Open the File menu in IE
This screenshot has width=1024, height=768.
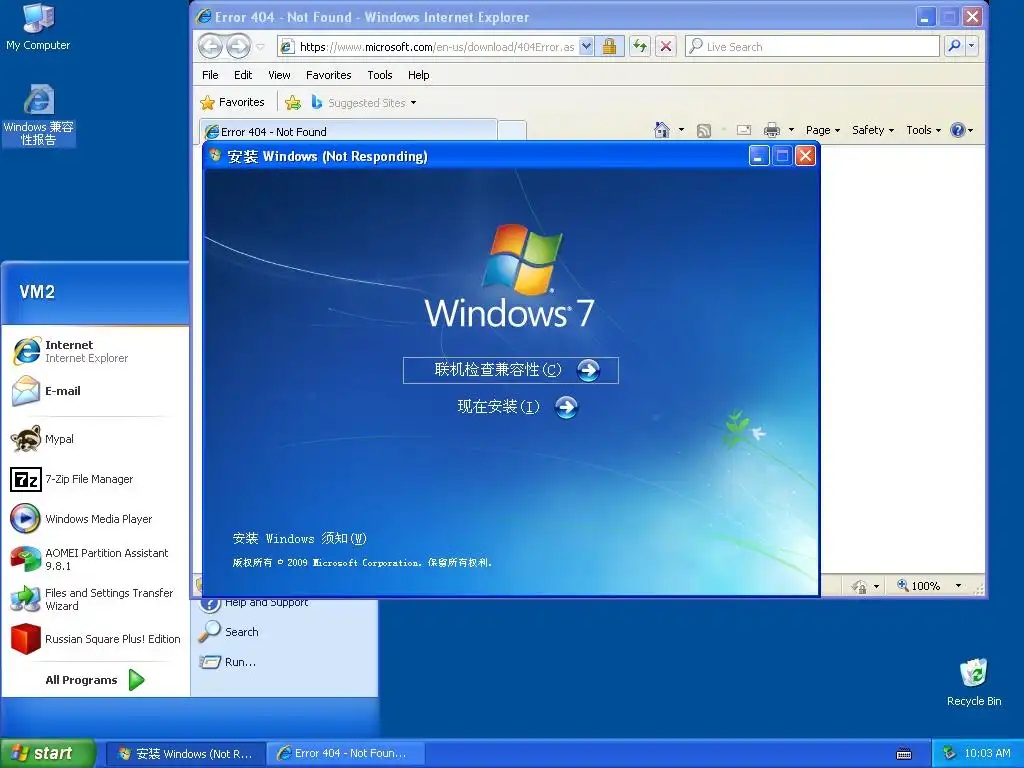click(210, 75)
